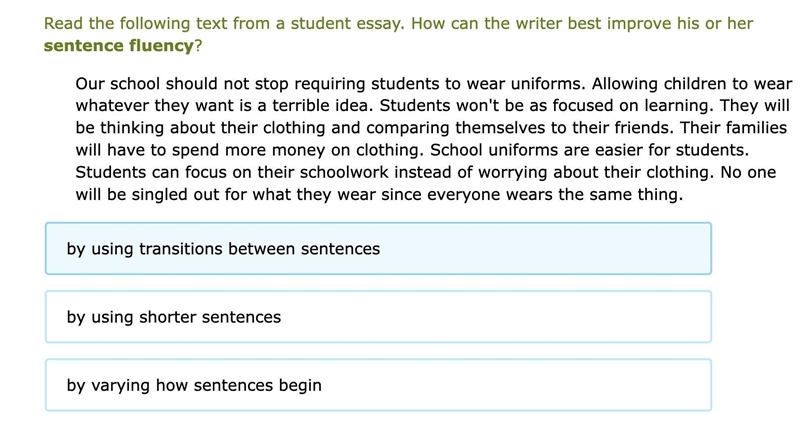Screen dimensions: 800x442
Task: Click sentence 'School uniforms are easier for students'
Action: point(589,150)
